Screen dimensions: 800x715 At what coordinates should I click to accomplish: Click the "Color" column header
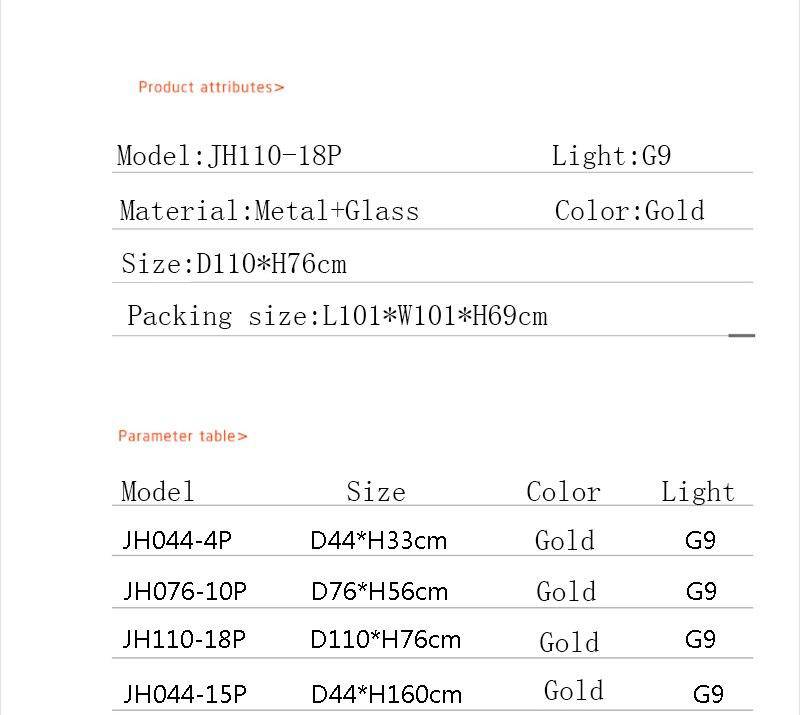point(563,492)
